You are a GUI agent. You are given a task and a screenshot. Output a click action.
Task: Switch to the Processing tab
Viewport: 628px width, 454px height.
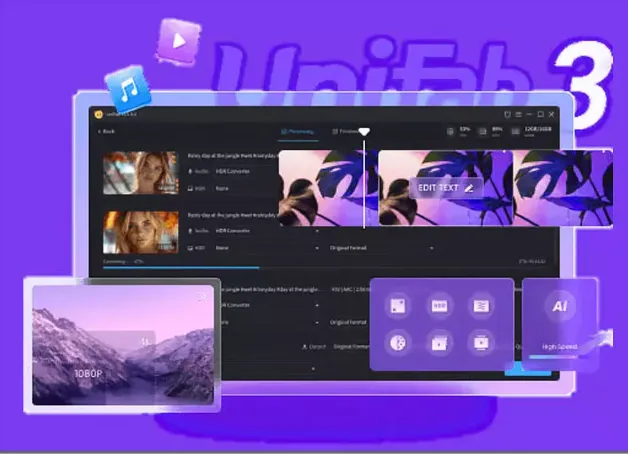coord(298,131)
